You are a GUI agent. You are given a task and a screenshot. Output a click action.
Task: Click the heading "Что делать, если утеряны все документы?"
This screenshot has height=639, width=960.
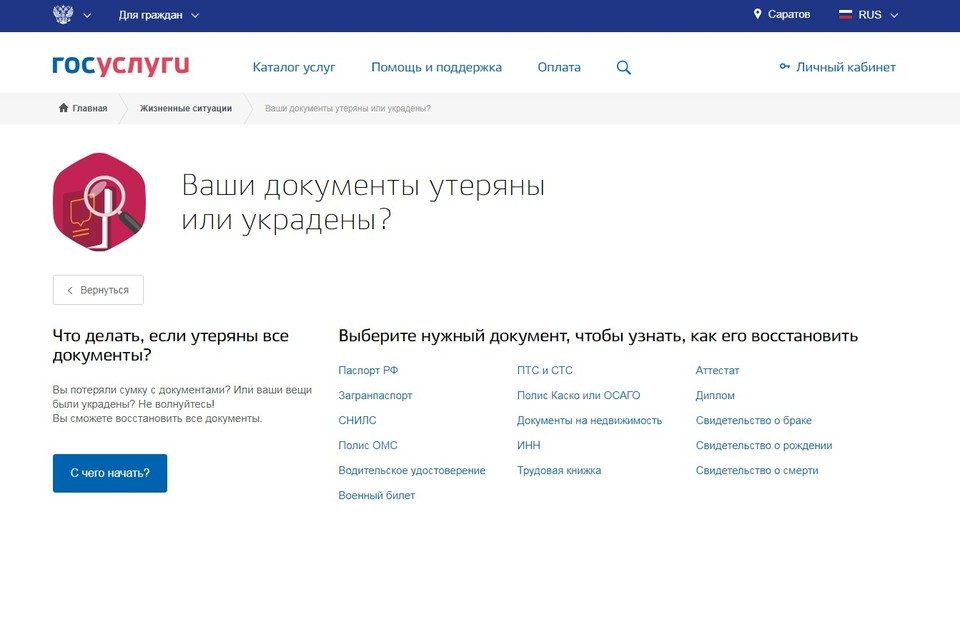170,345
